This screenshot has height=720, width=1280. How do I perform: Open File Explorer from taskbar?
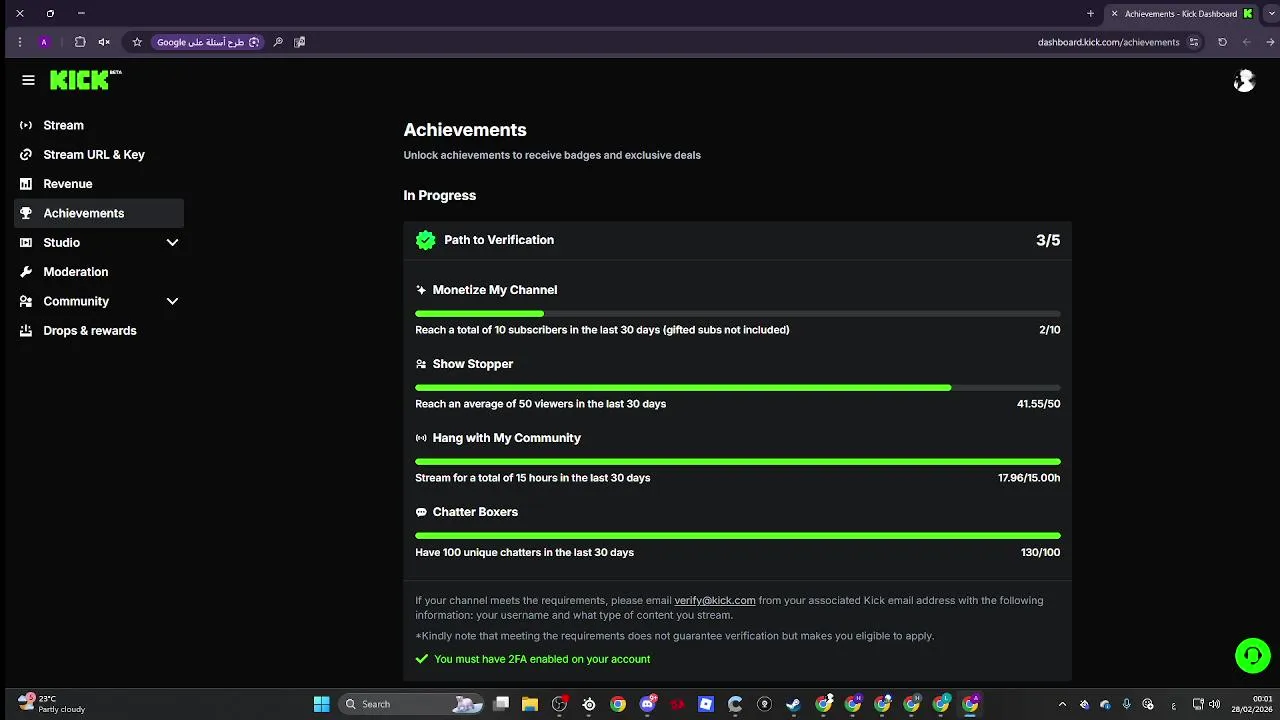(530, 704)
